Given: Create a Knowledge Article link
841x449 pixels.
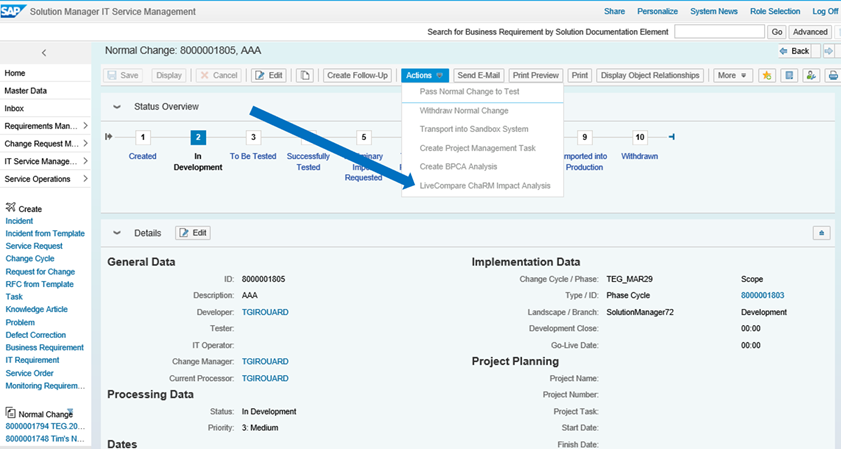Looking at the screenshot, I should pyautogui.click(x=36, y=309).
